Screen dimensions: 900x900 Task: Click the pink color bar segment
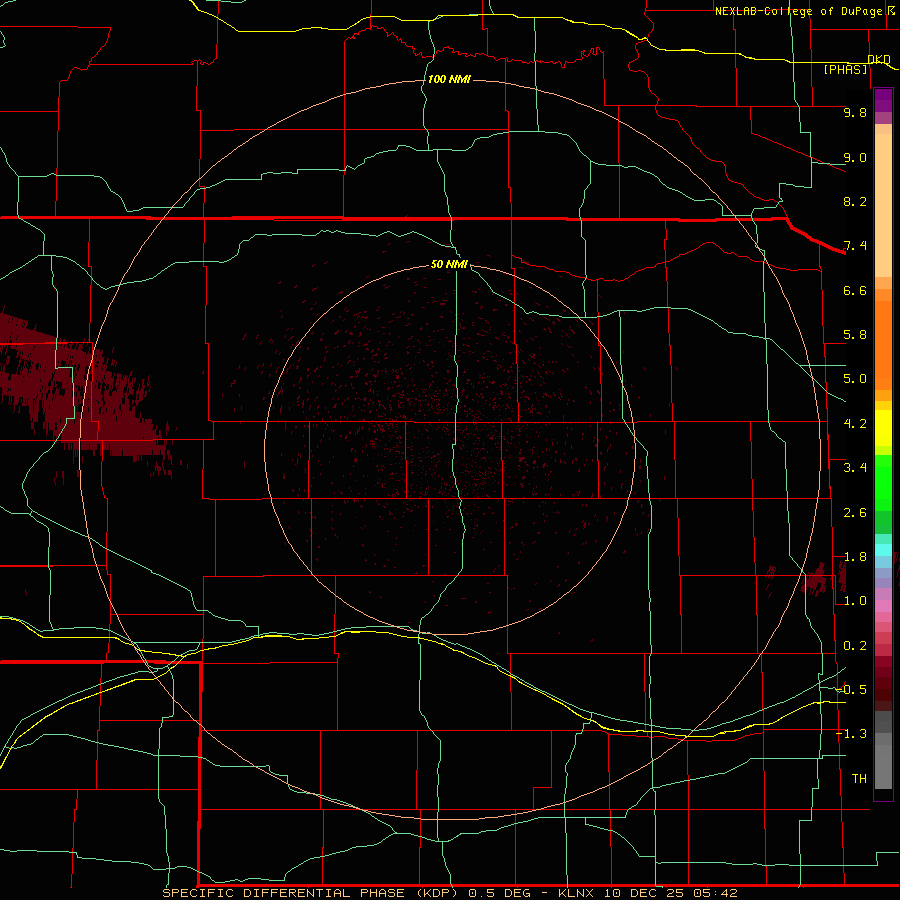coord(883,606)
